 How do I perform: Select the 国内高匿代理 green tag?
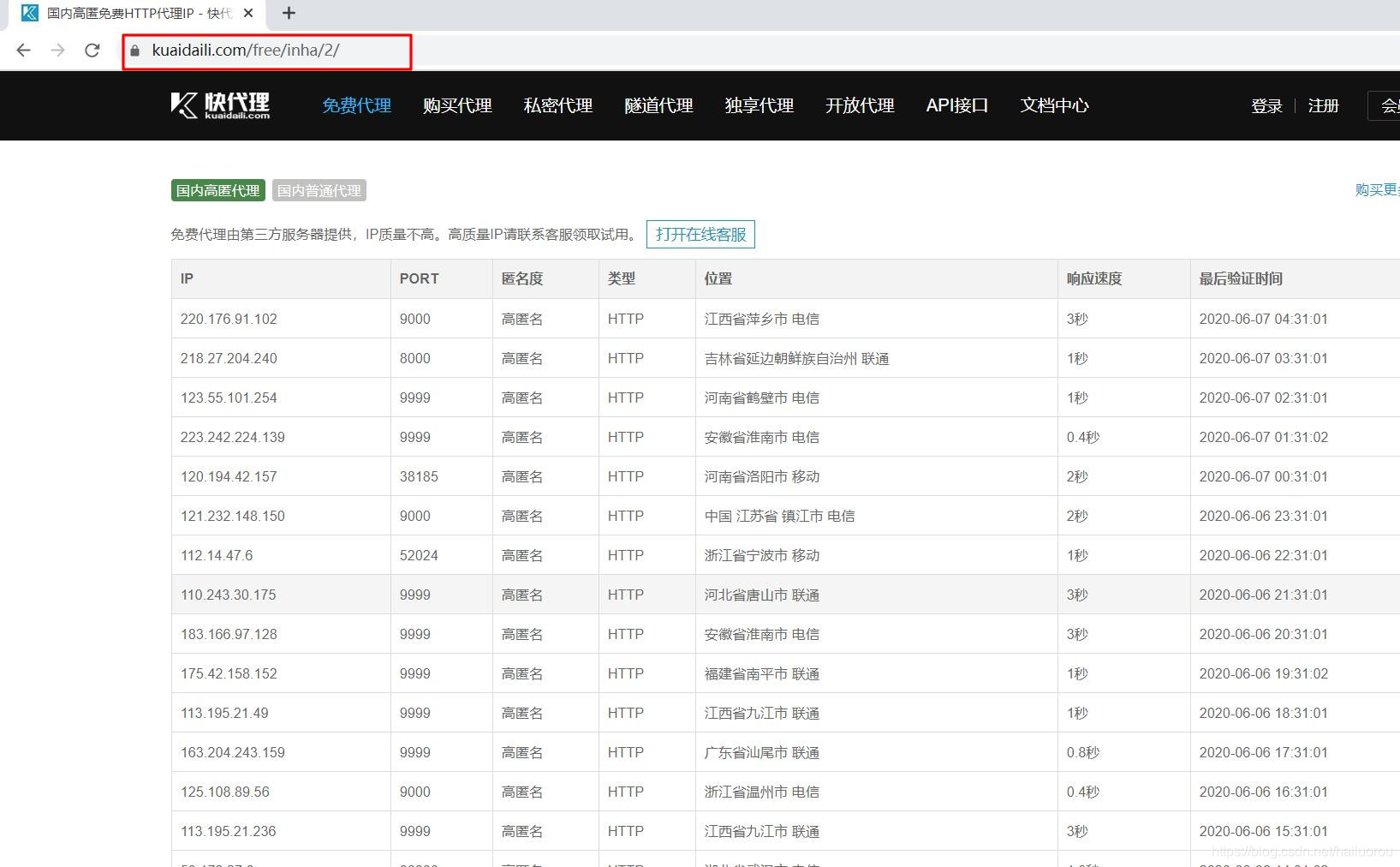(x=218, y=190)
